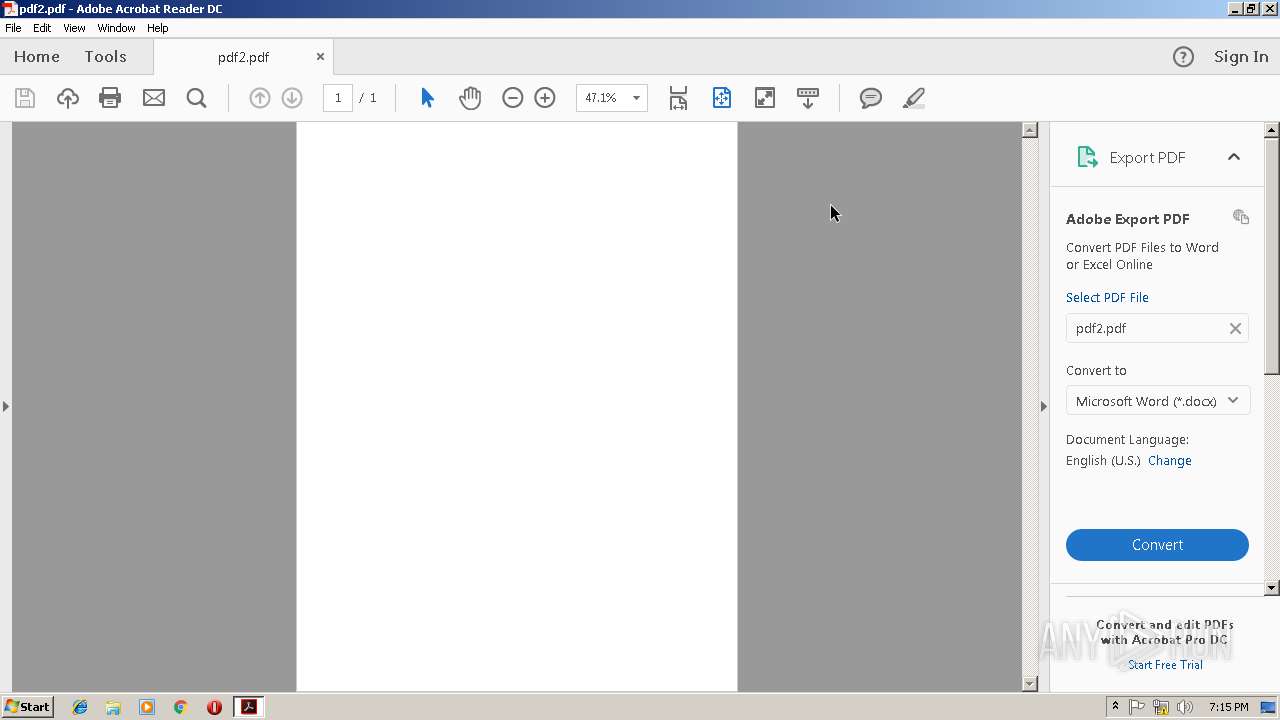Open Windows Media Player from taskbar

(147, 707)
